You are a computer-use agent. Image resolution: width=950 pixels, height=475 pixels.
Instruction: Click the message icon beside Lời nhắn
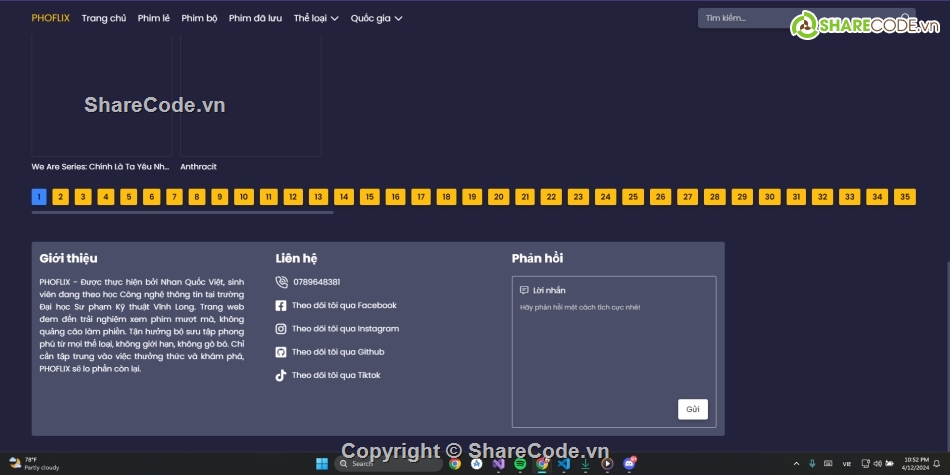tap(524, 290)
